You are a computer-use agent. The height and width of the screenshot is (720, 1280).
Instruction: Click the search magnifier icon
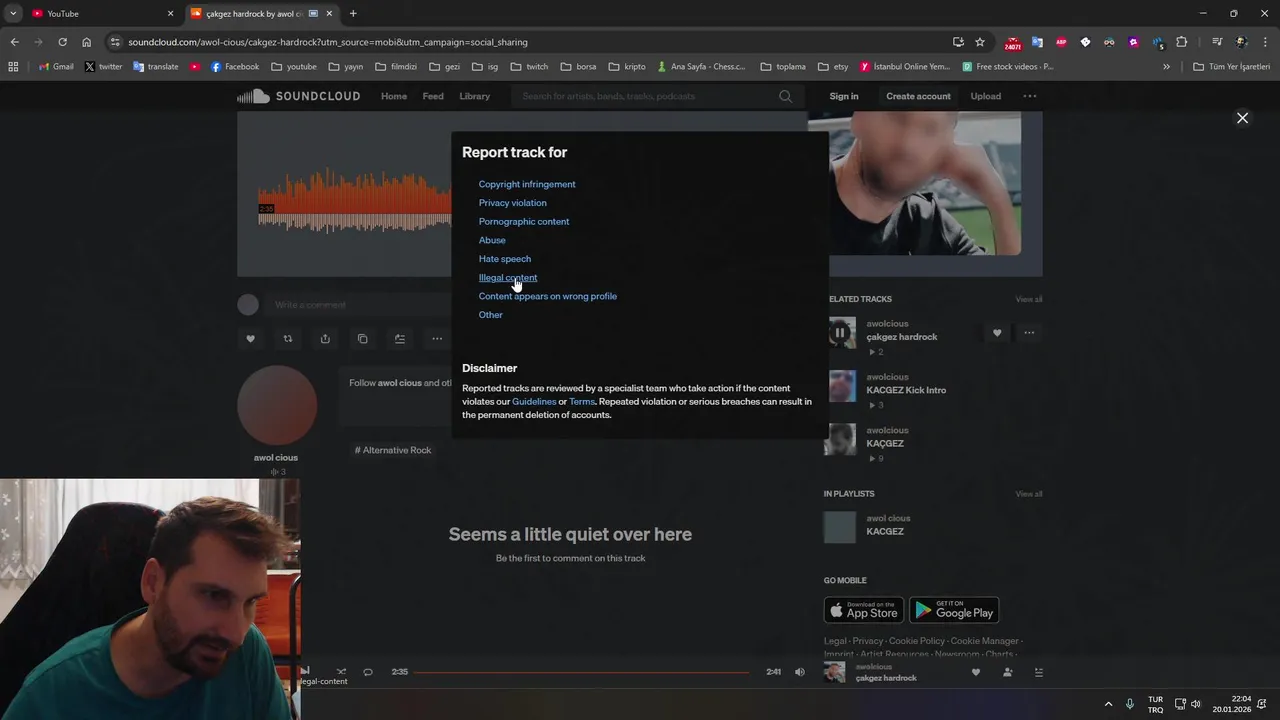[785, 96]
